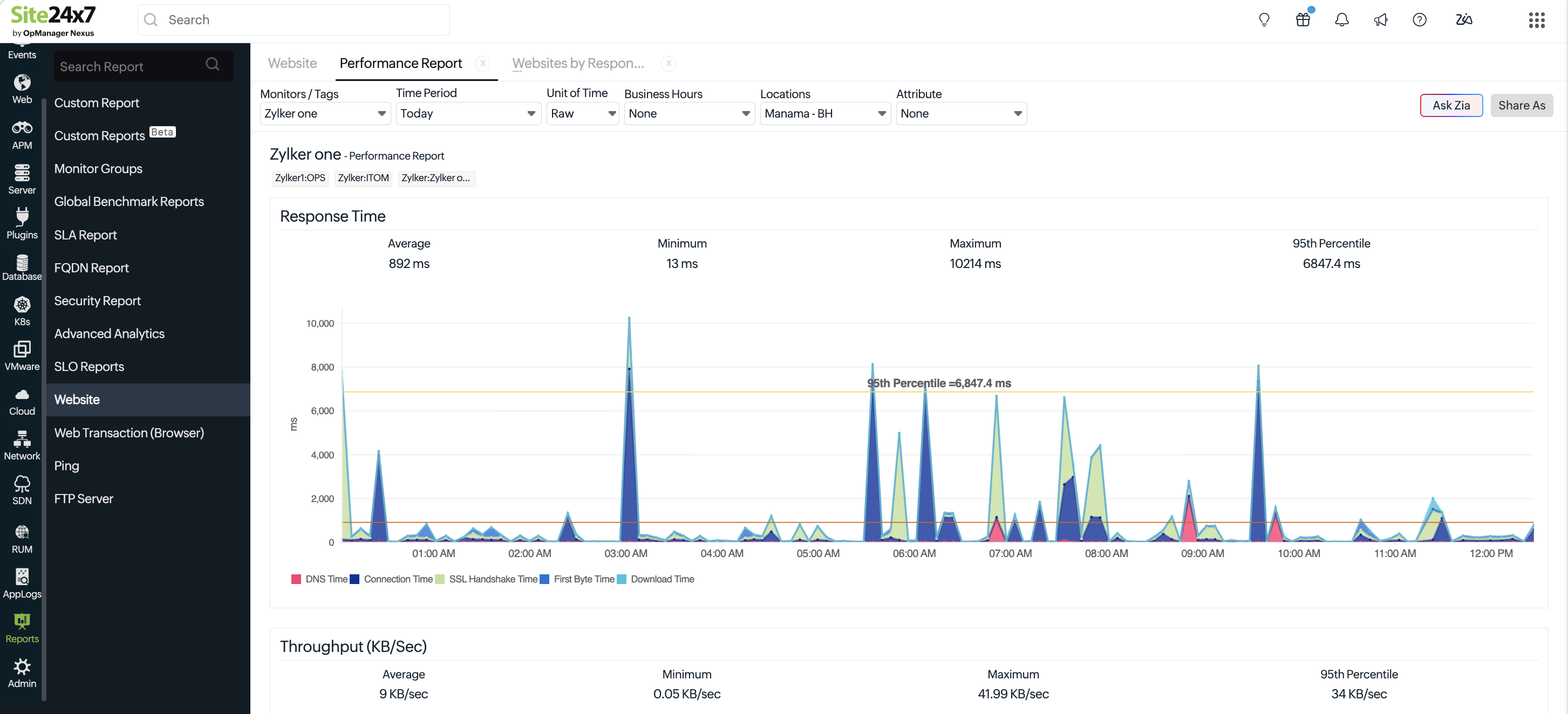Open the AppLogs module icon

[x=22, y=584]
